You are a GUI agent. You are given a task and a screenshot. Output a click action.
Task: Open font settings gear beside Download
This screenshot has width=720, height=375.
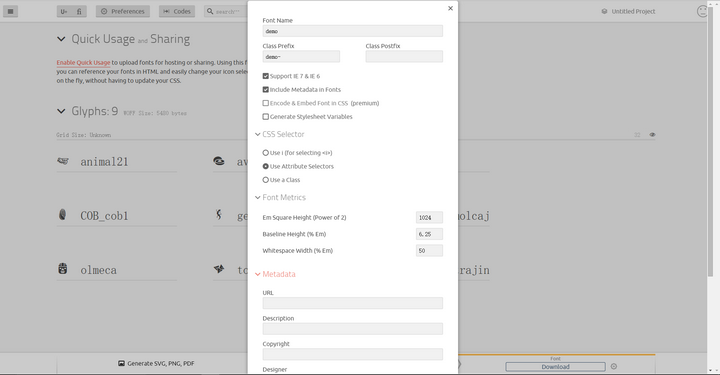(x=614, y=366)
